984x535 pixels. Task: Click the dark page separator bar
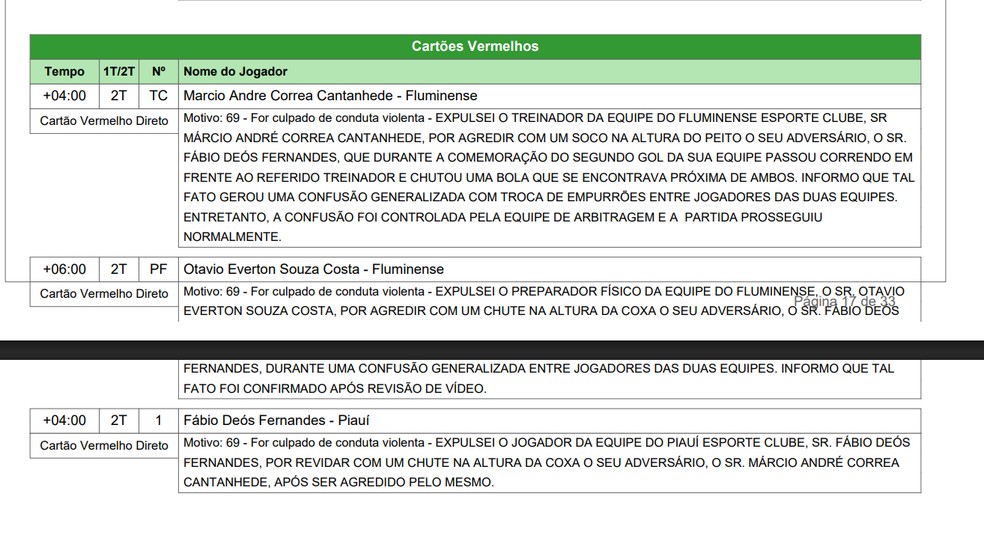(492, 350)
